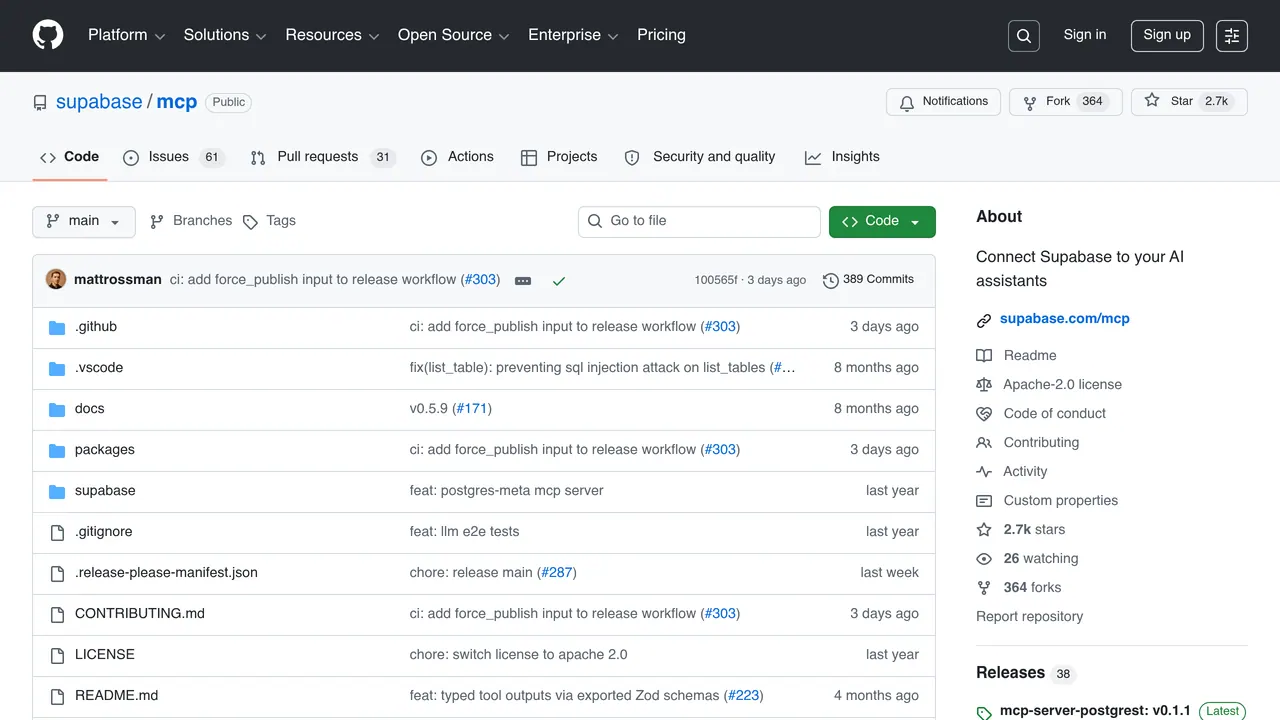Open commit hash 100565f
The width and height of the screenshot is (1280, 720).
(x=716, y=280)
